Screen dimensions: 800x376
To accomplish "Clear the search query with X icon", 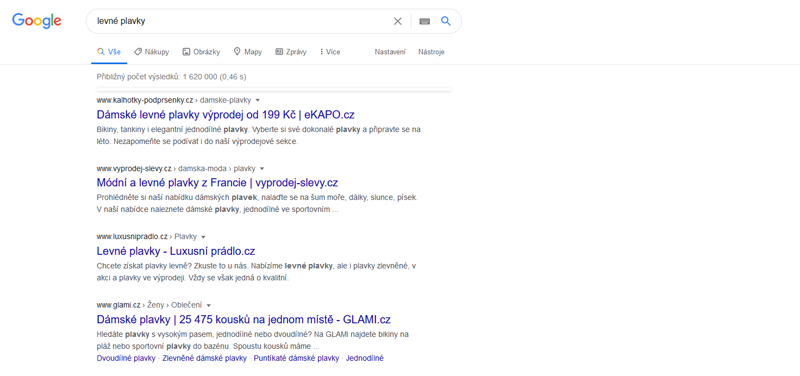I will [x=397, y=21].
